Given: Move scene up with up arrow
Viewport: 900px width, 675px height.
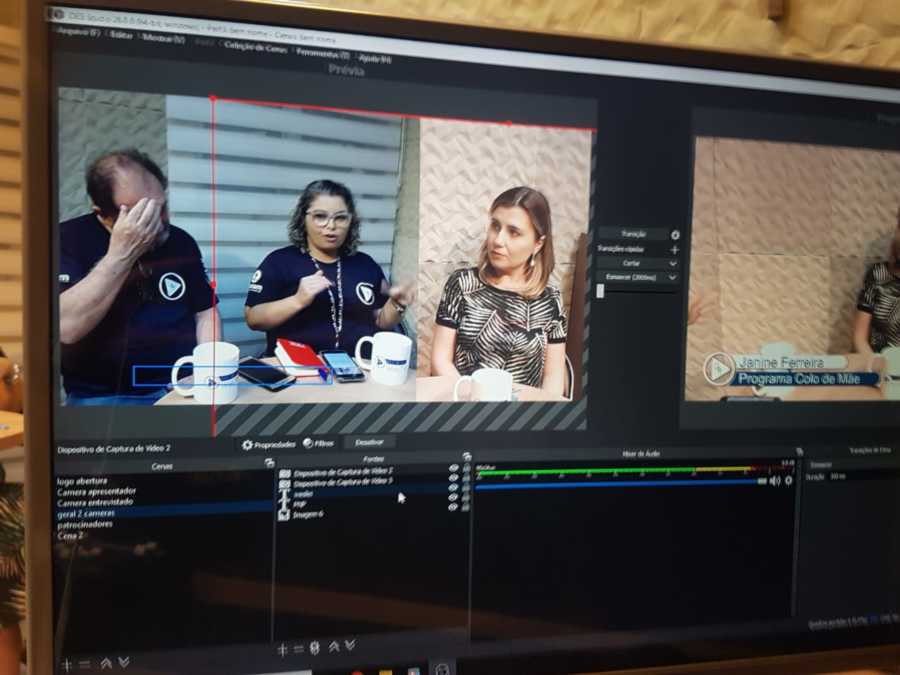Looking at the screenshot, I should click(x=106, y=663).
